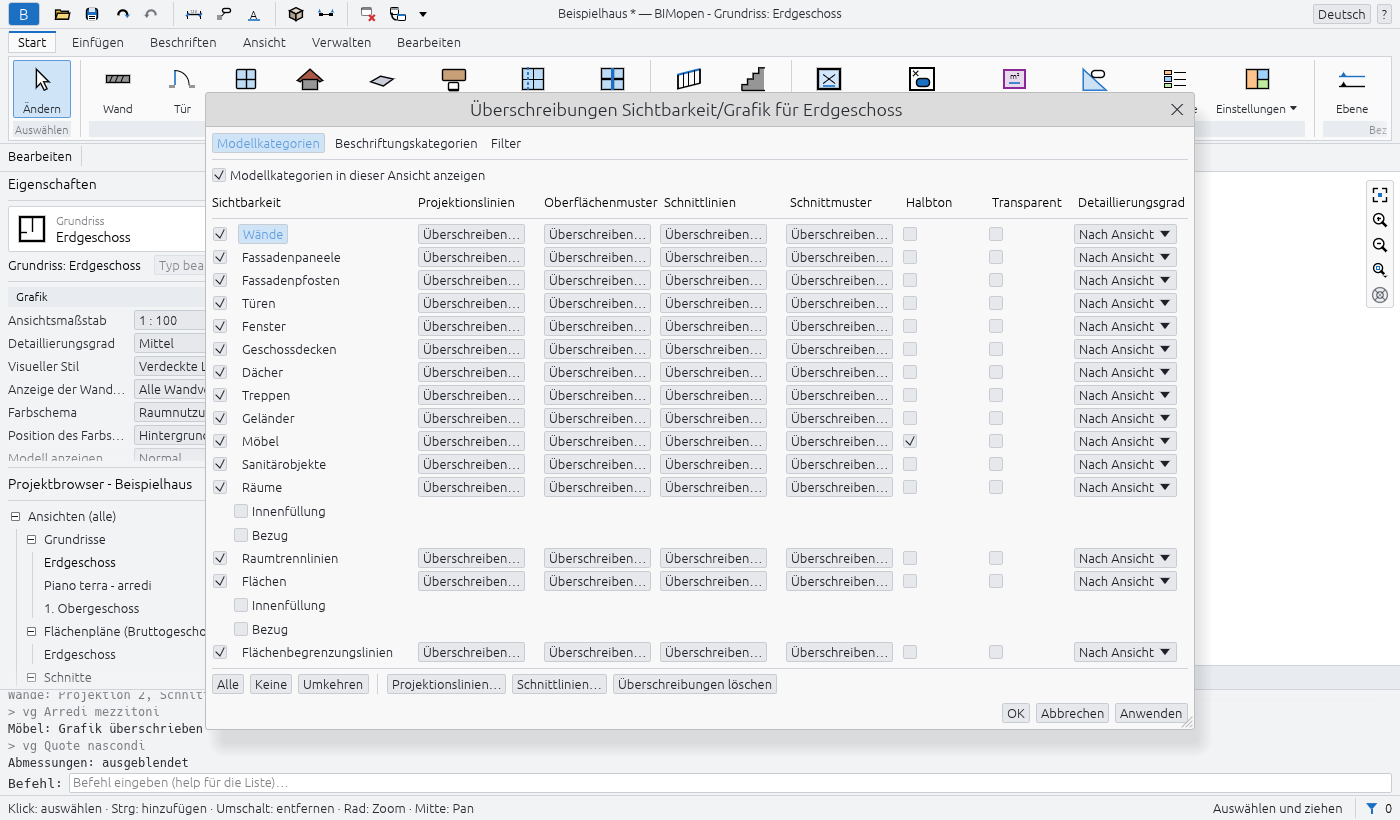The height and width of the screenshot is (820, 1400).
Task: Open Detaillierungsgrad dropdown for Flächenbegrenzungslinien
Action: click(1126, 652)
